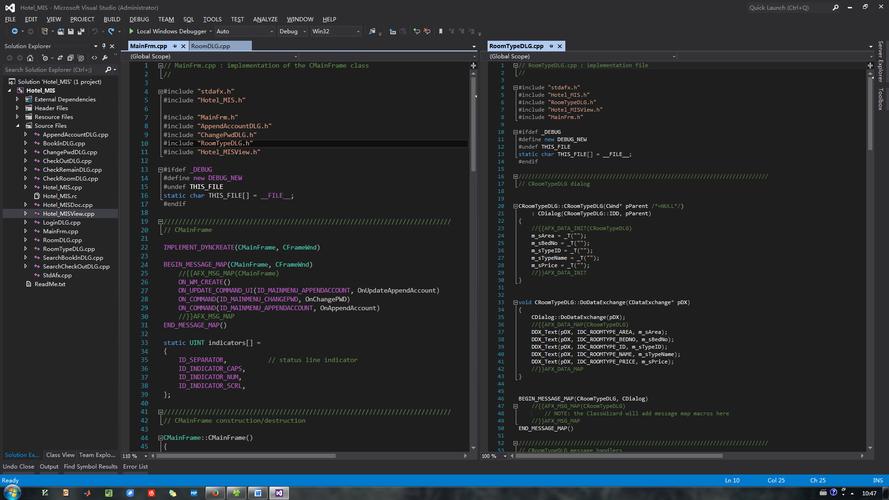Click the Home icon in Solution Explorer
The width and height of the screenshot is (889, 500).
tap(30, 58)
